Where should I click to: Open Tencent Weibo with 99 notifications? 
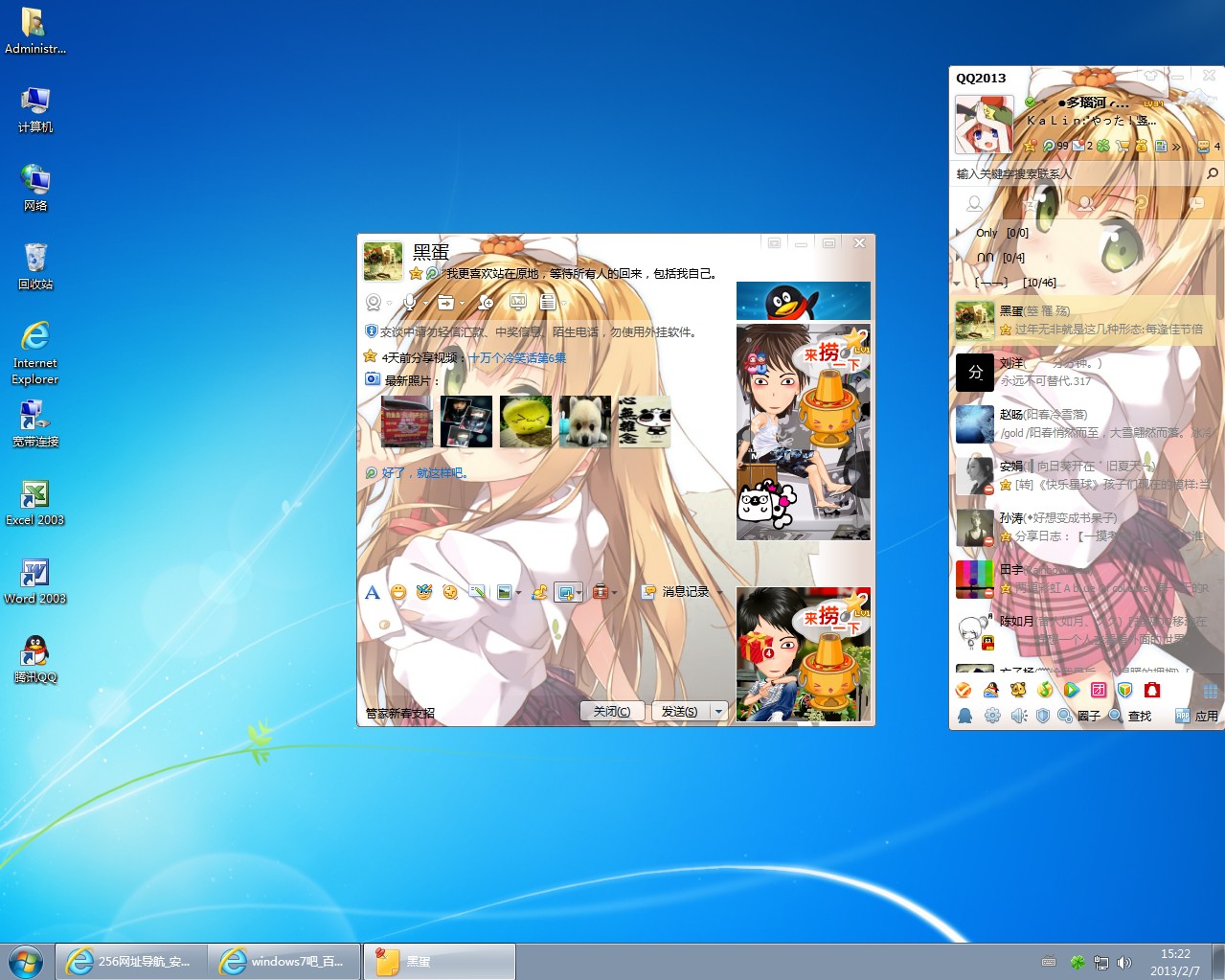tap(1050, 146)
